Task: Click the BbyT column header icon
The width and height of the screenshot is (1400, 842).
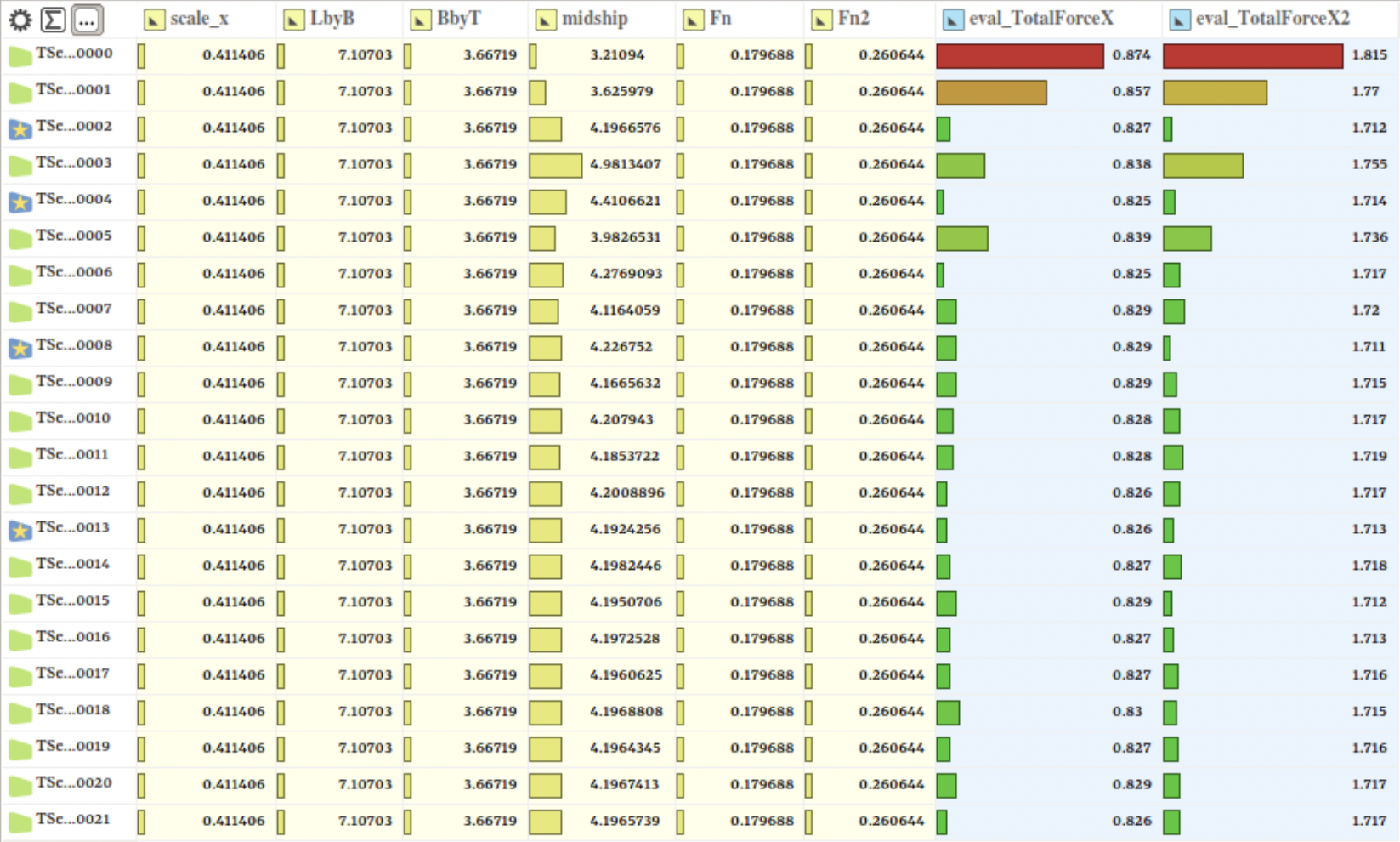Action: coord(421,20)
